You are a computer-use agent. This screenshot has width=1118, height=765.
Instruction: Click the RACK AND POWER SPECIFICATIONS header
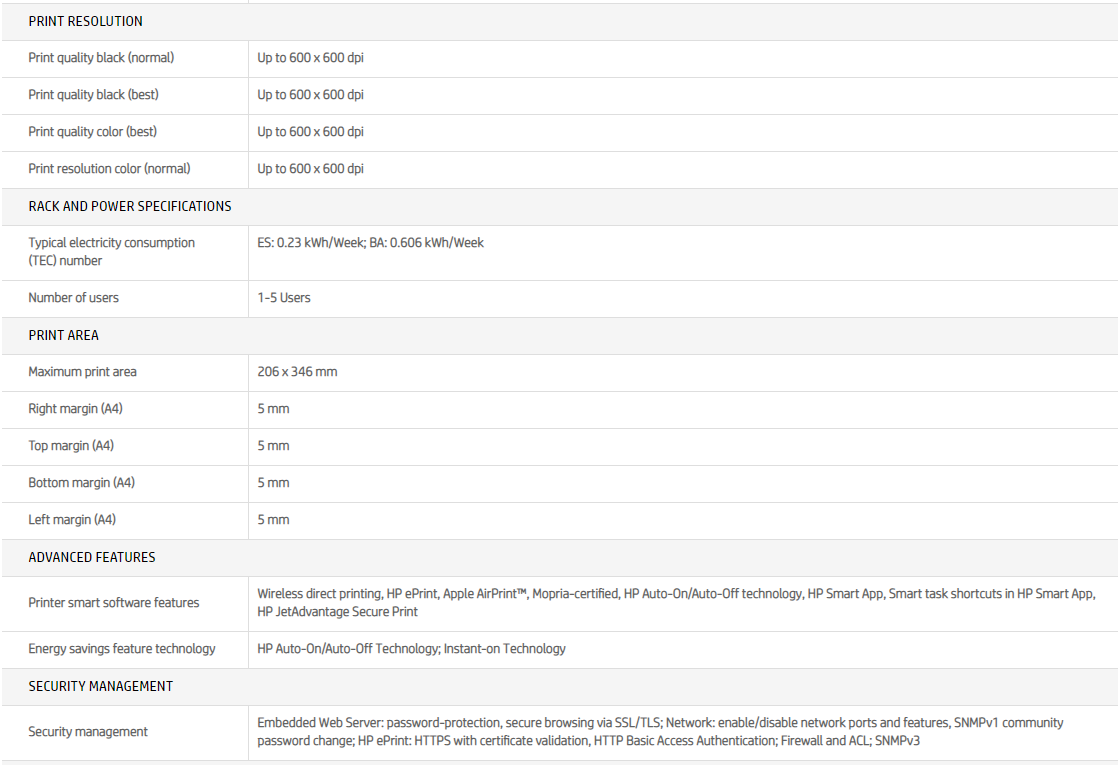coord(130,206)
